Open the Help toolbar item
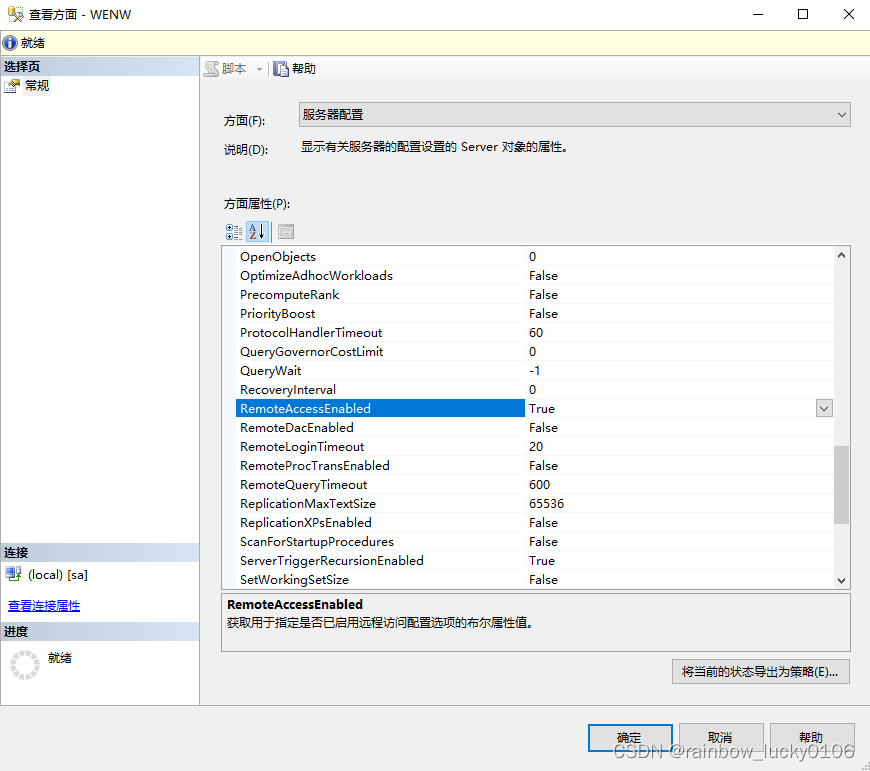 click(x=295, y=69)
